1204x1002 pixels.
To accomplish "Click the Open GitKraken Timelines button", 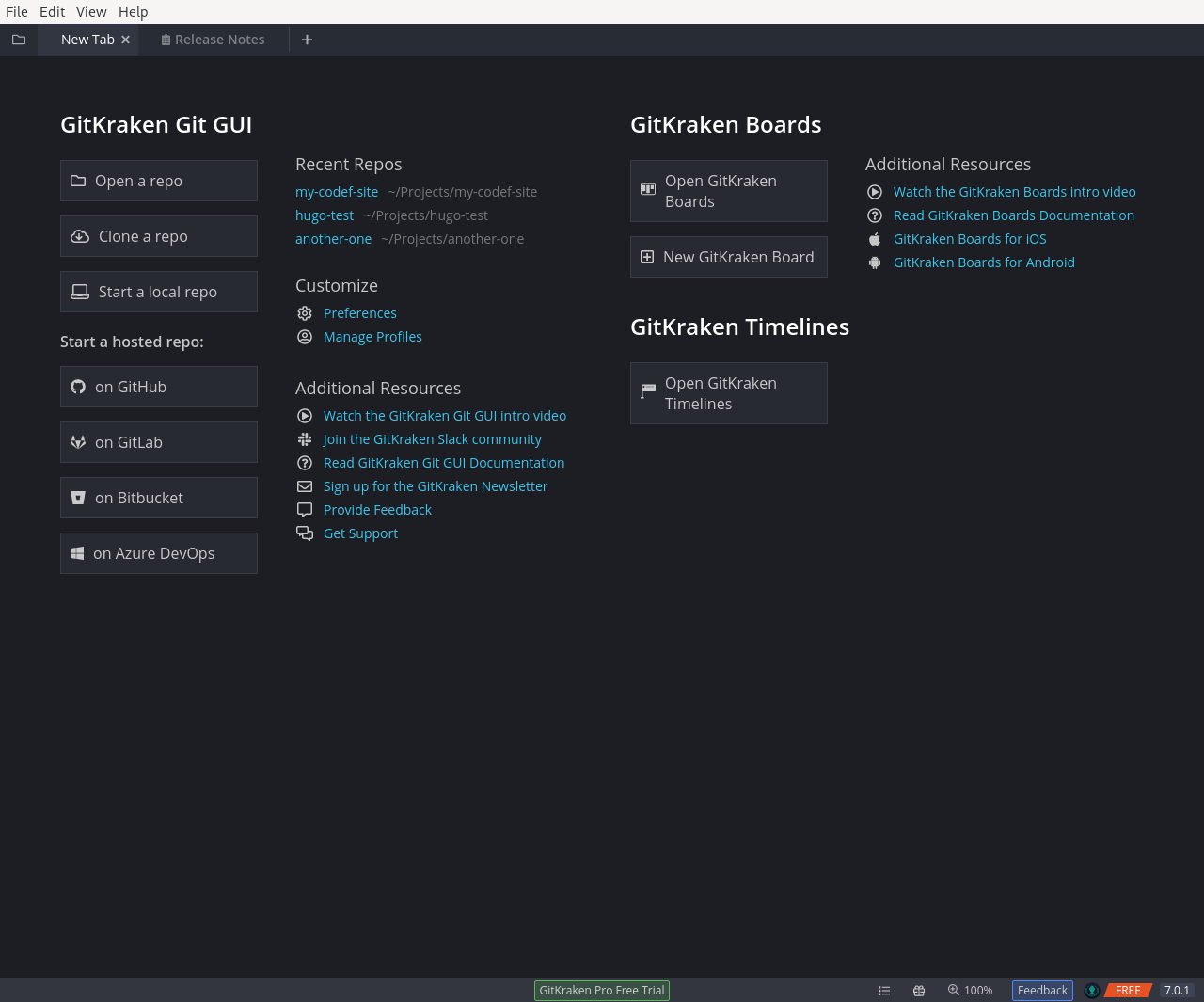I will (729, 393).
